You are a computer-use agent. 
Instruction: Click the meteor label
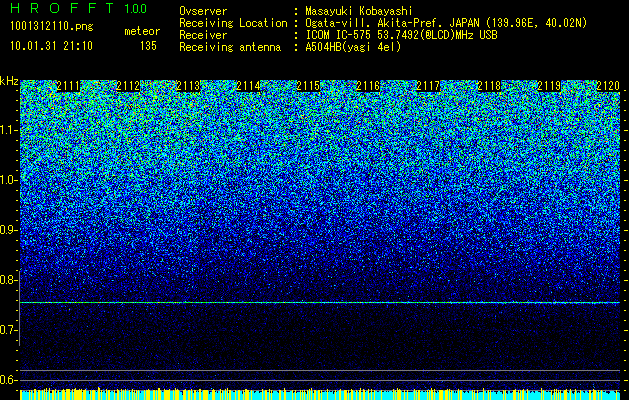142,31
